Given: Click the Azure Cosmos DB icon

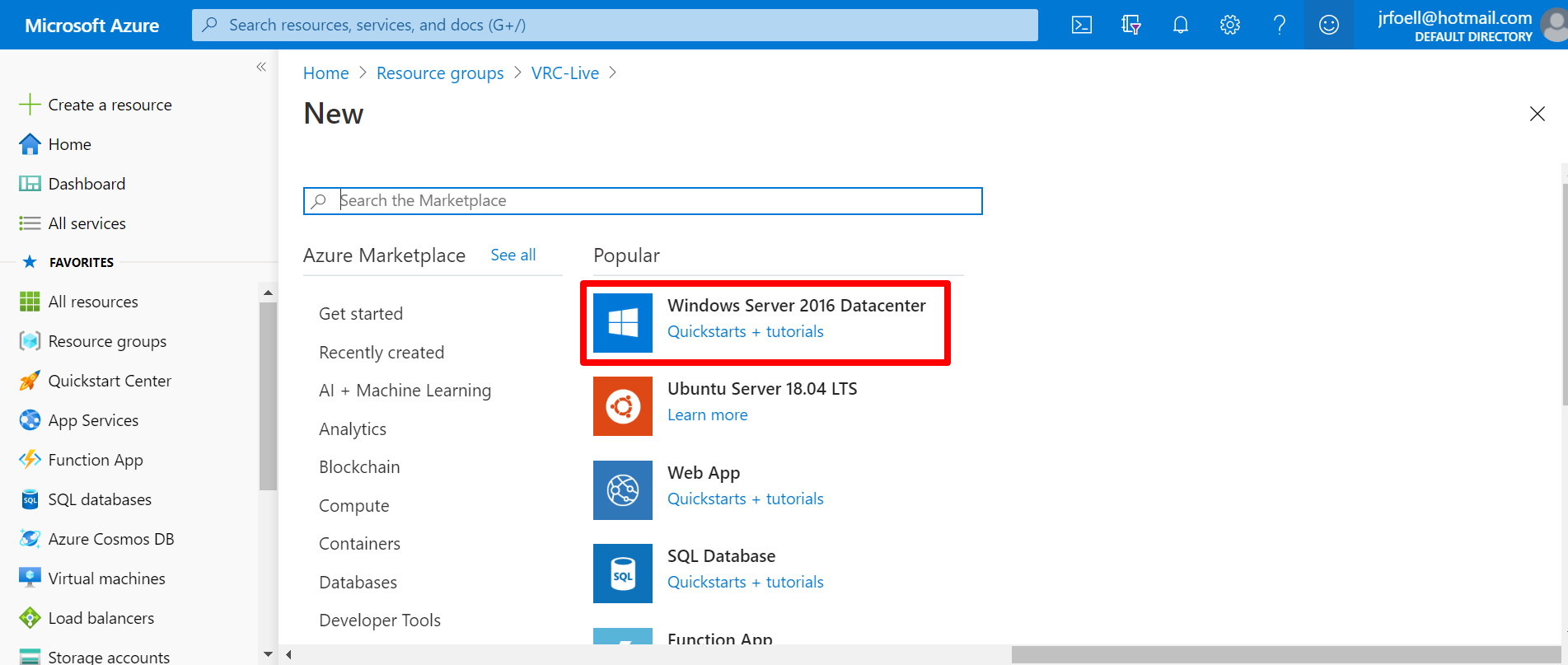Looking at the screenshot, I should point(30,539).
